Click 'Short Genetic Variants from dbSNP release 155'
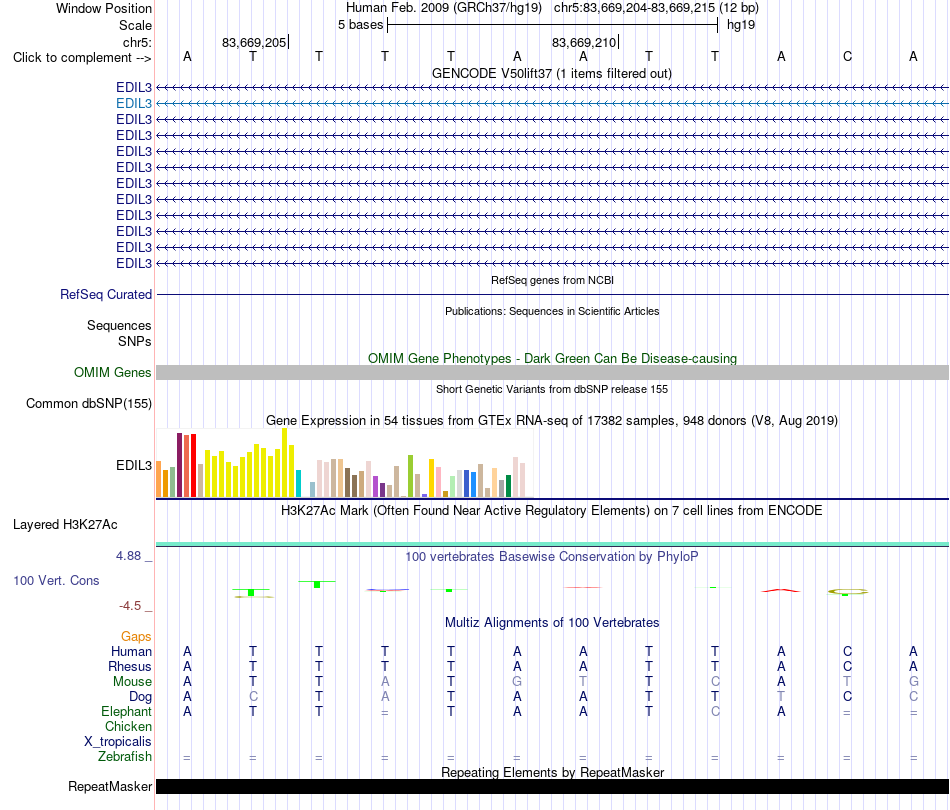 pos(552,390)
